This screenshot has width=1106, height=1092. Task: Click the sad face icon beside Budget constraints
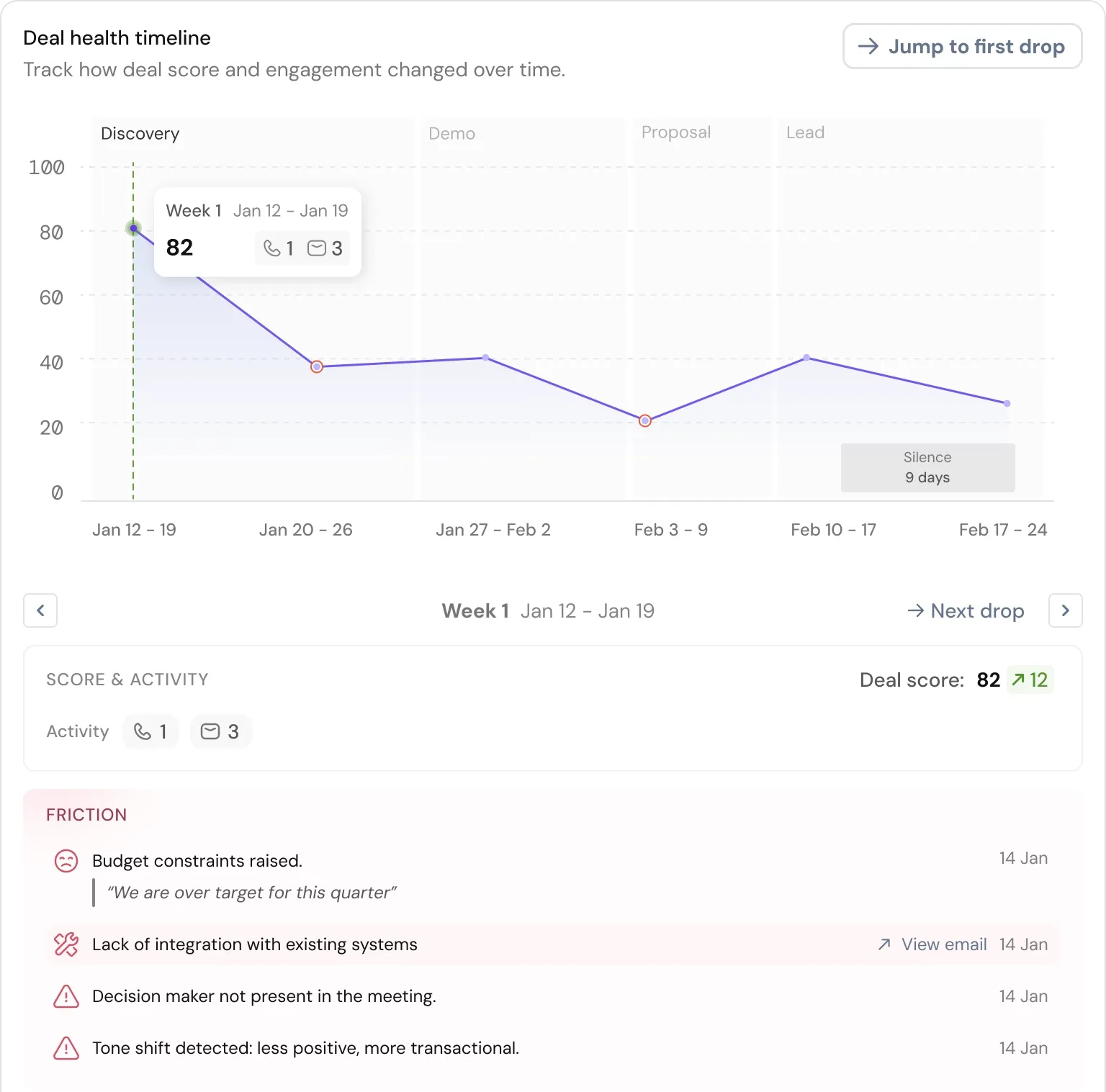coord(66,861)
